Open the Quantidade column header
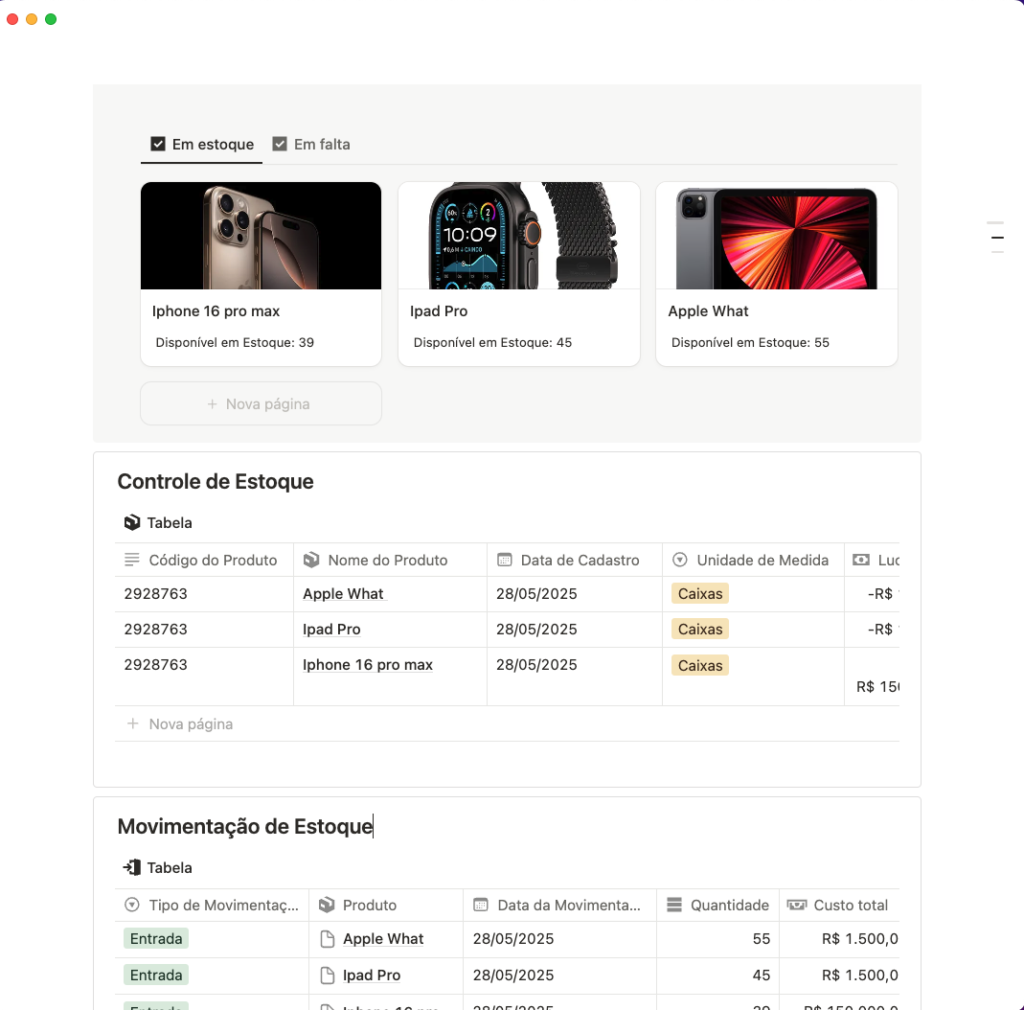Image resolution: width=1024 pixels, height=1010 pixels. click(718, 906)
